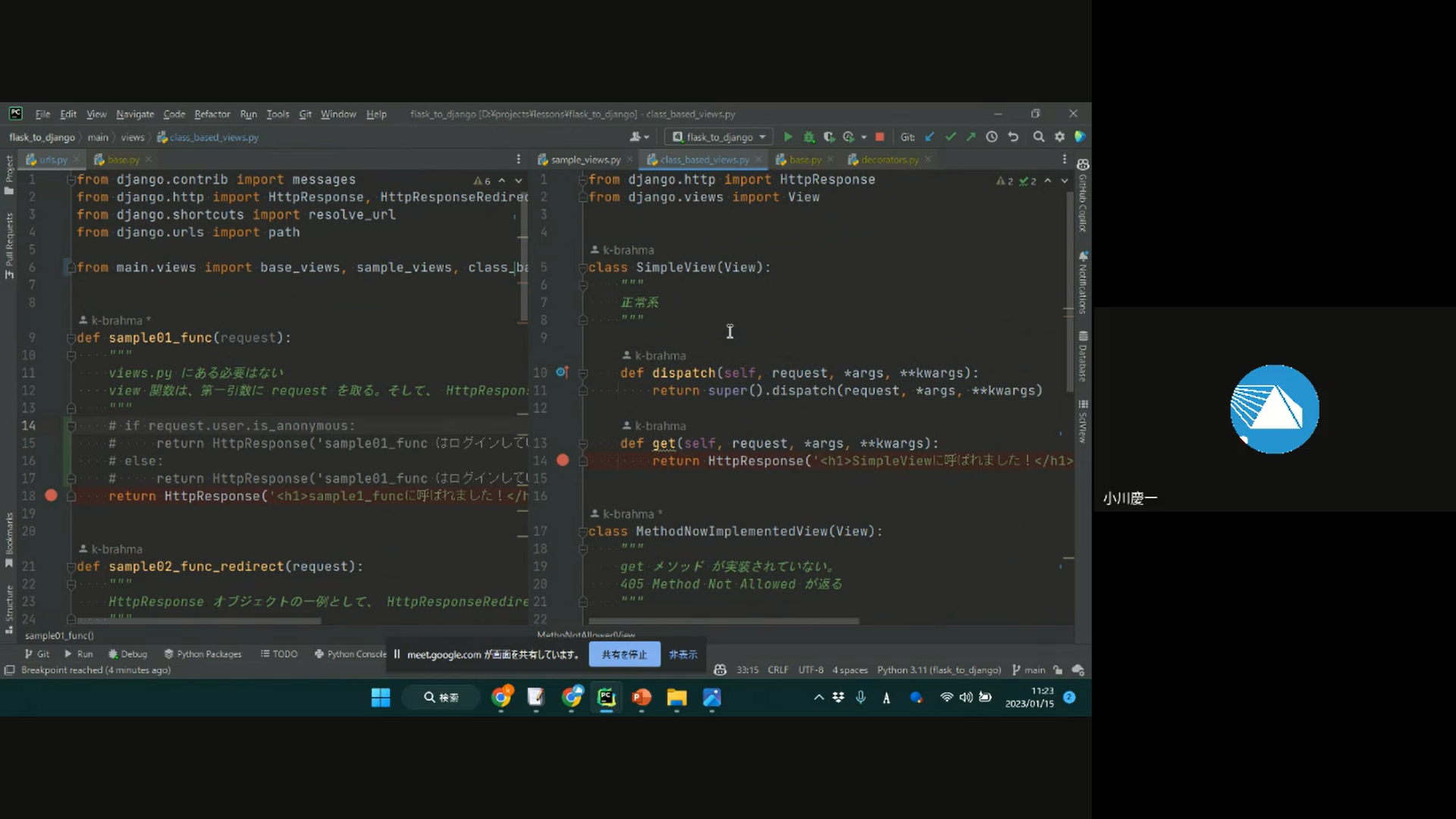
Task: Open Search Everywhere magnifier in the toolbar
Action: (1039, 137)
